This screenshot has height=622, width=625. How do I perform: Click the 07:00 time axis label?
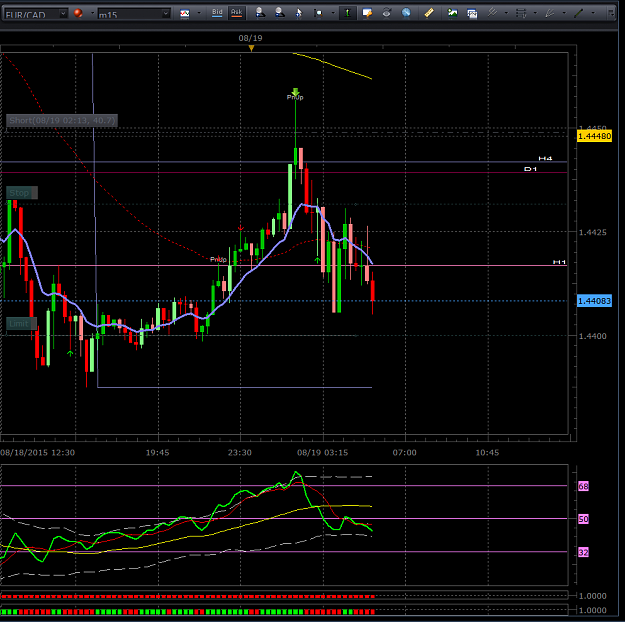(x=405, y=453)
